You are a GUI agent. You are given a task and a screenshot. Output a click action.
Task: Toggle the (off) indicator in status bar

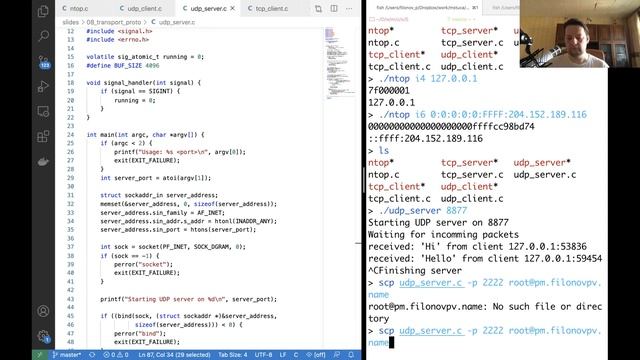coord(316,355)
